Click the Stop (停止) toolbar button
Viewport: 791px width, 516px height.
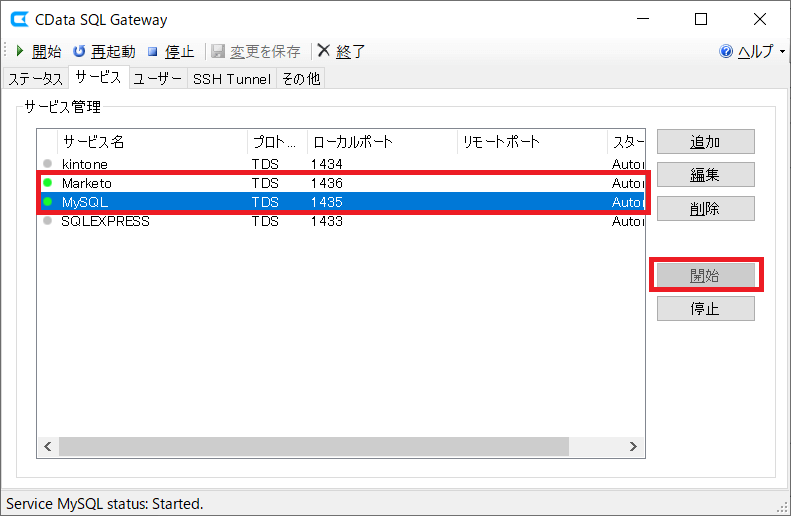pyautogui.click(x=171, y=51)
